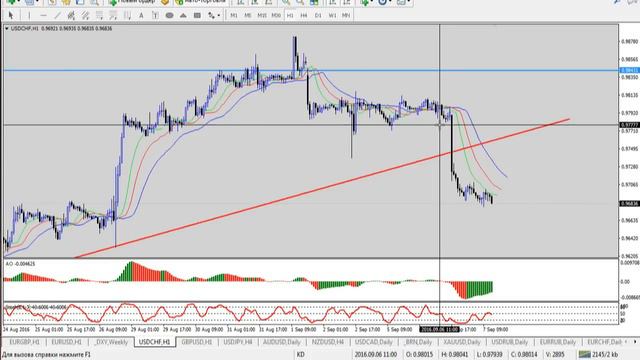Click the Новый ордер (New Order) button

(133, 2)
